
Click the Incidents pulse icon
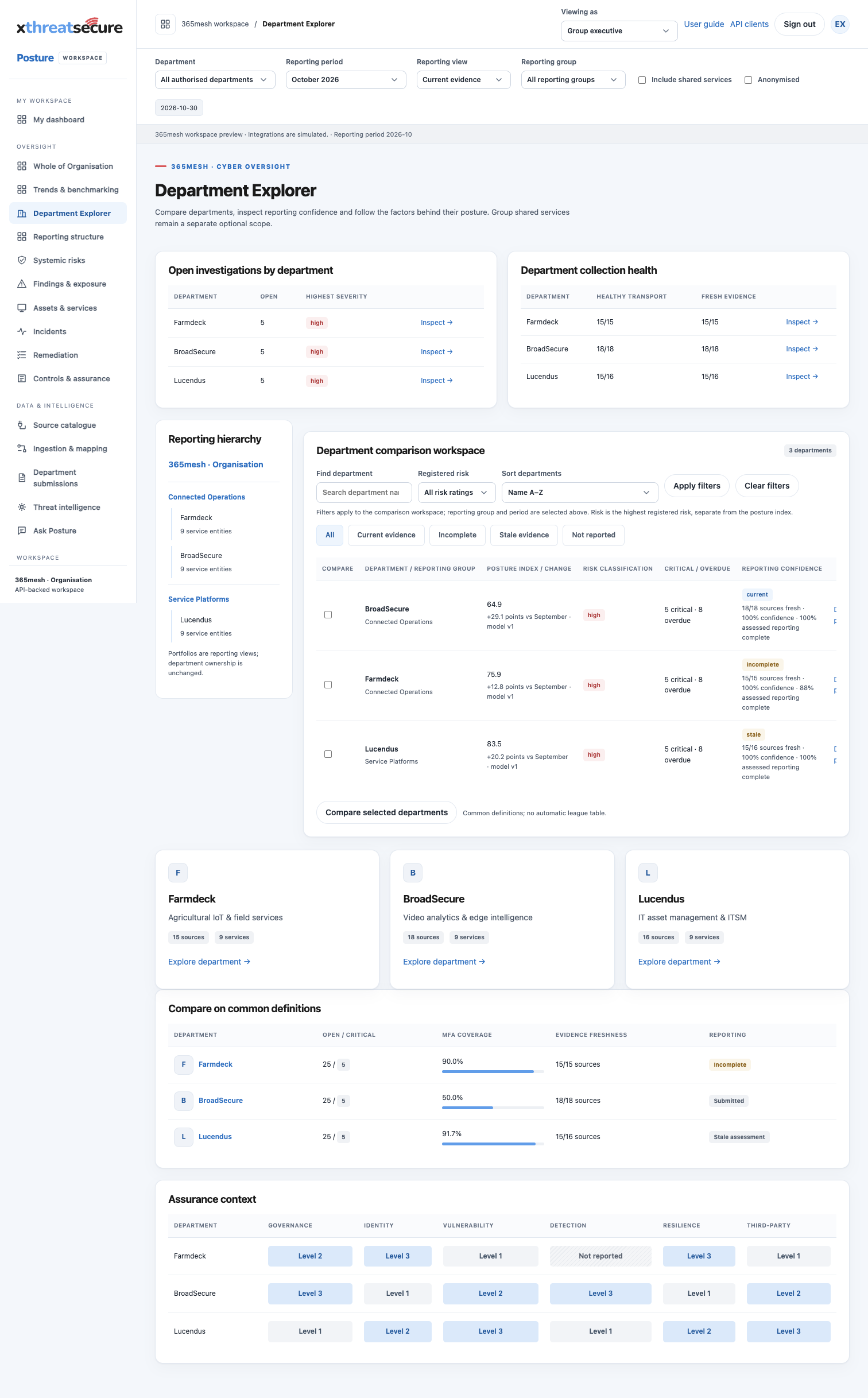click(x=22, y=331)
